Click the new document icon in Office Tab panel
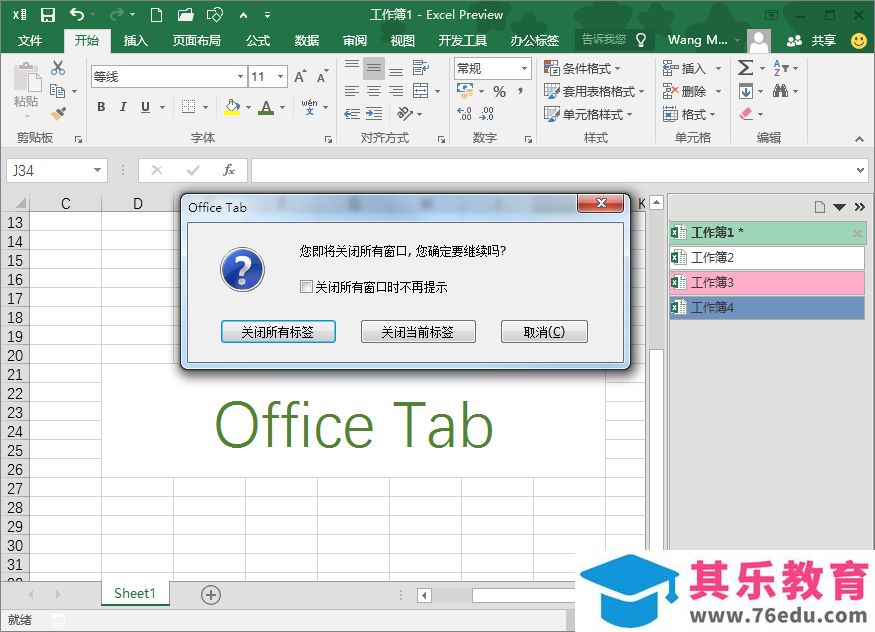Image resolution: width=875 pixels, height=632 pixels. pos(820,207)
